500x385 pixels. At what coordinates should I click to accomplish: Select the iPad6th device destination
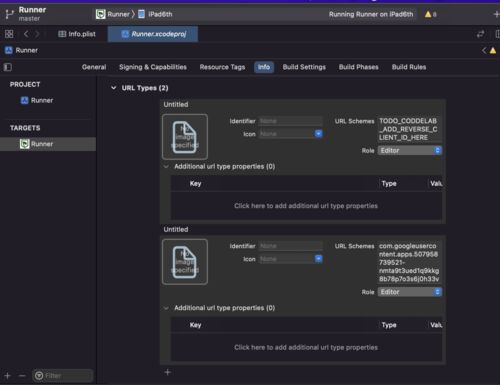(155, 14)
